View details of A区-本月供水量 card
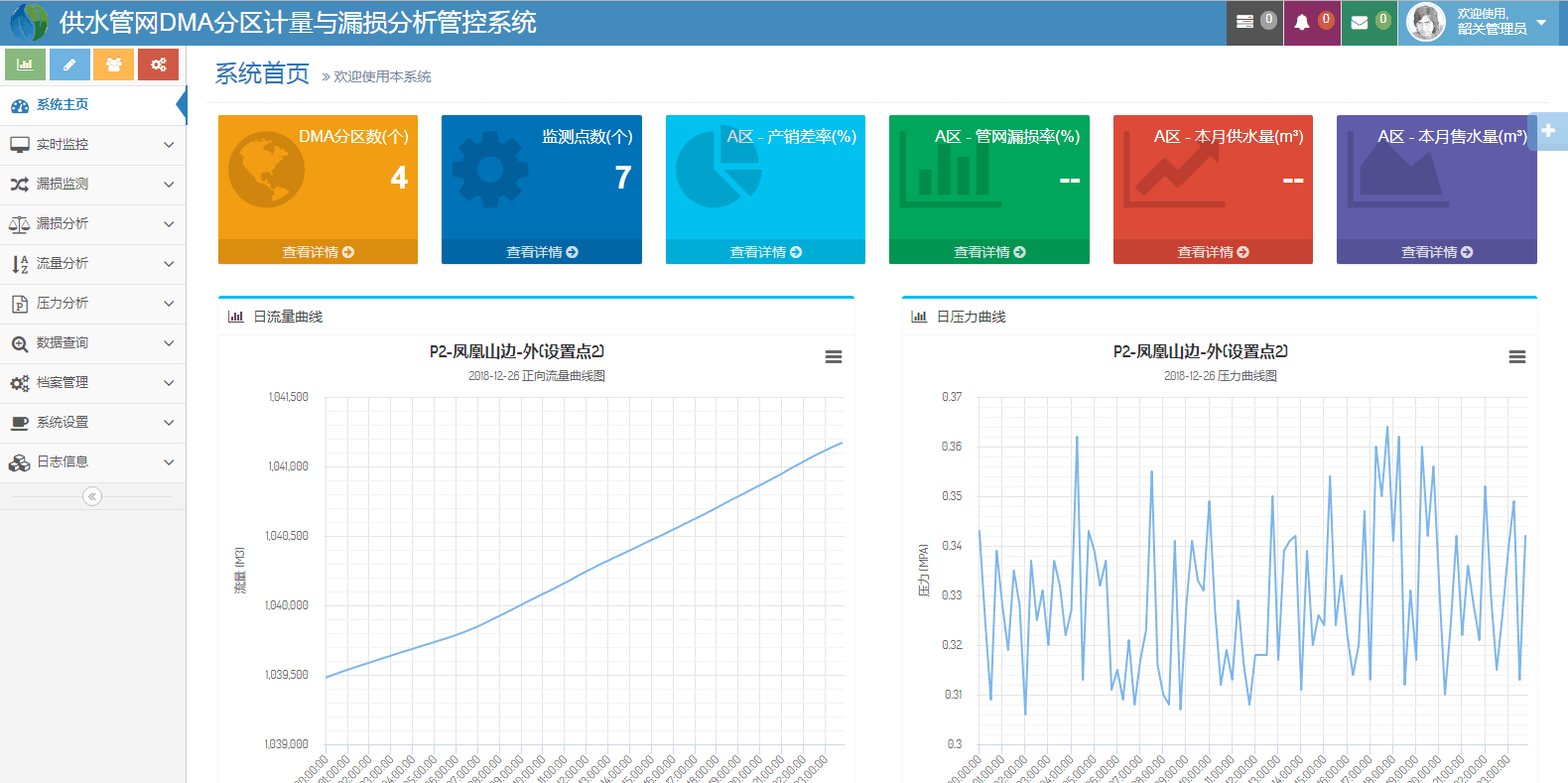1568x783 pixels. coord(1213,252)
